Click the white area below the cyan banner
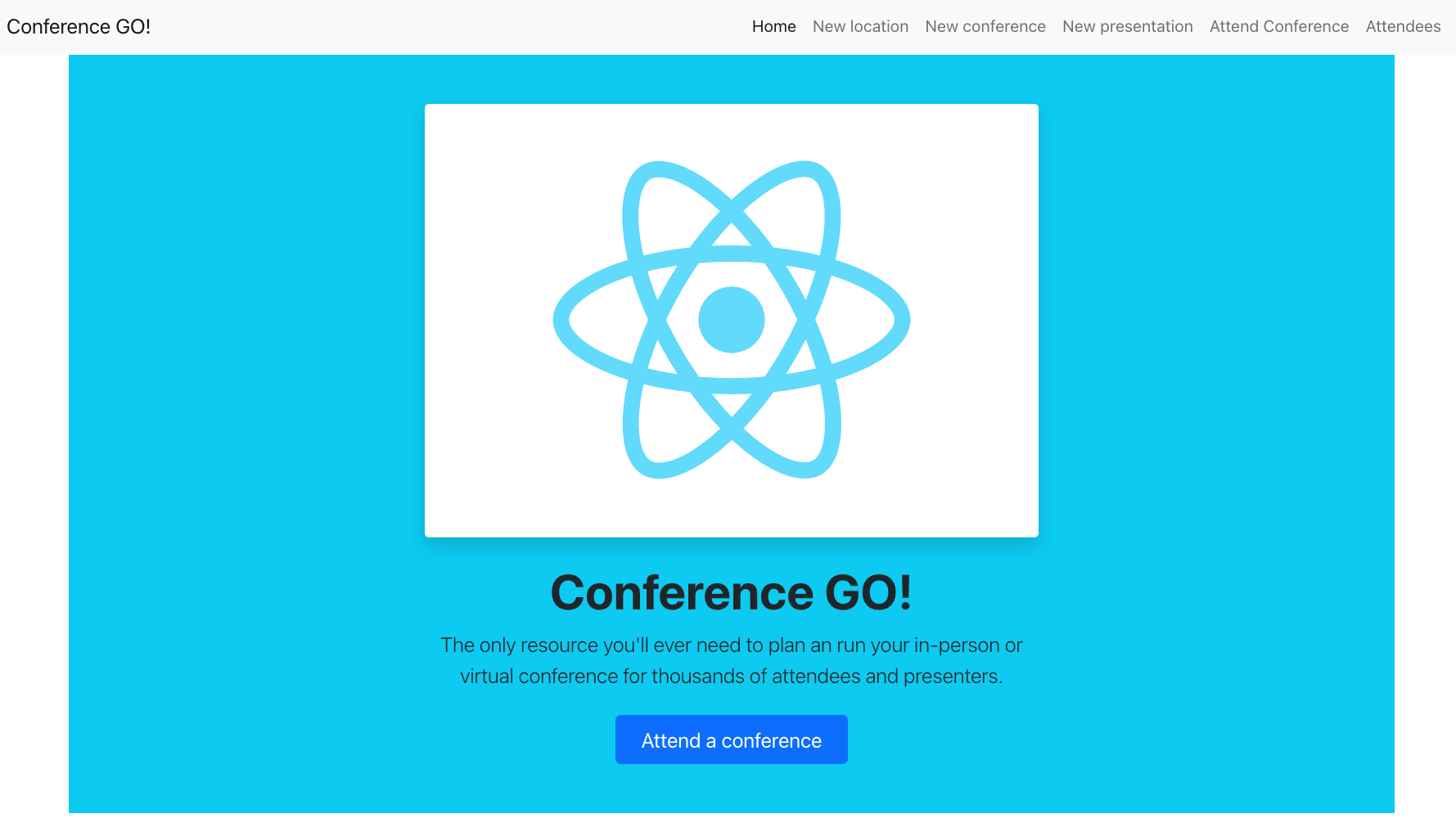Viewport: 1456px width, 836px height. (731, 825)
